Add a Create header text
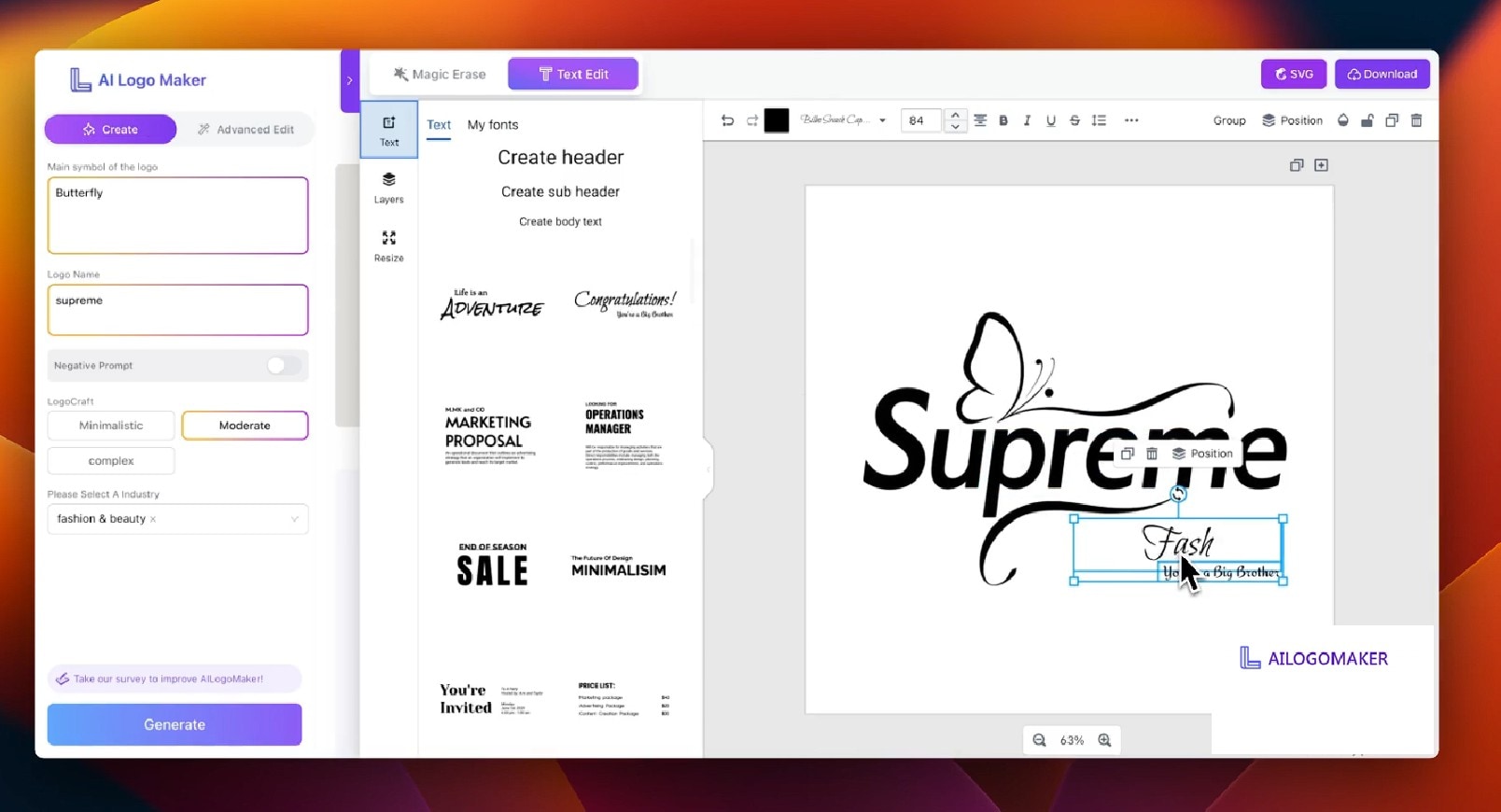The image size is (1501, 812). [x=561, y=158]
